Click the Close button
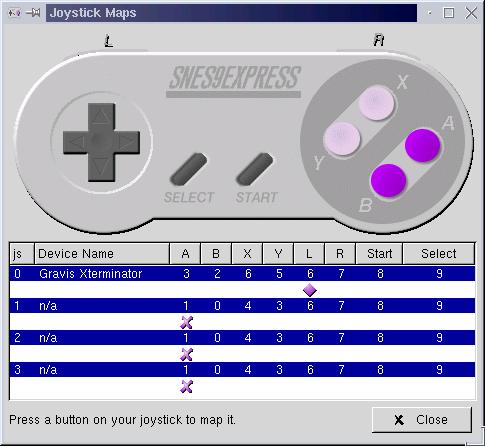485x446 pixels. click(422, 420)
